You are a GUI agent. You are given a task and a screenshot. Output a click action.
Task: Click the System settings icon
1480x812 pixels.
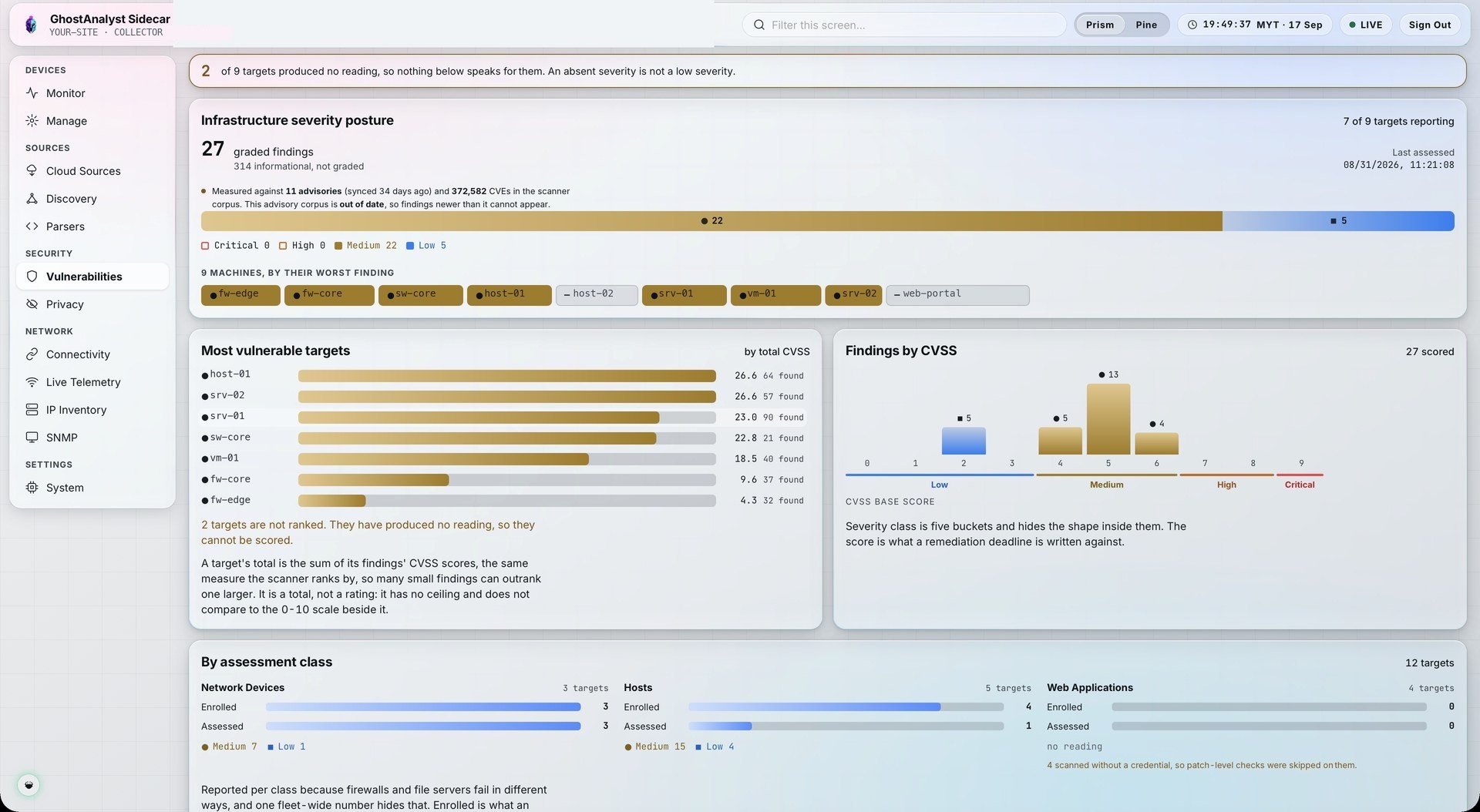coord(32,488)
